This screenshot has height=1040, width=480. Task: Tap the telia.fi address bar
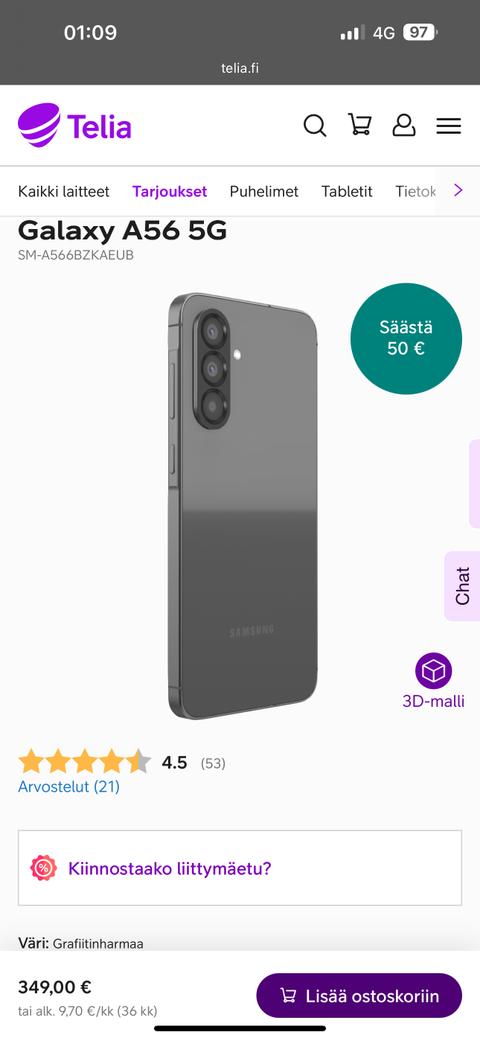point(240,68)
